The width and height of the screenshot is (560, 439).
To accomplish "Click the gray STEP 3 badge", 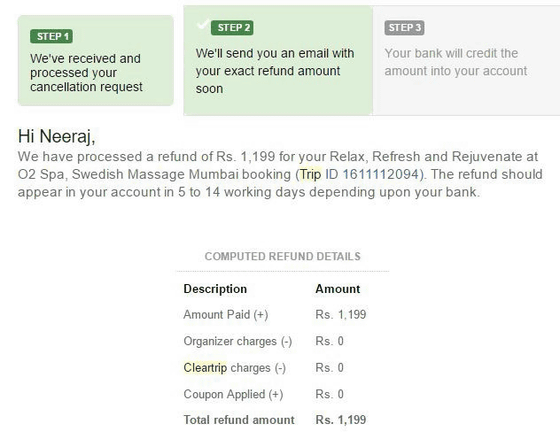I will (x=404, y=28).
